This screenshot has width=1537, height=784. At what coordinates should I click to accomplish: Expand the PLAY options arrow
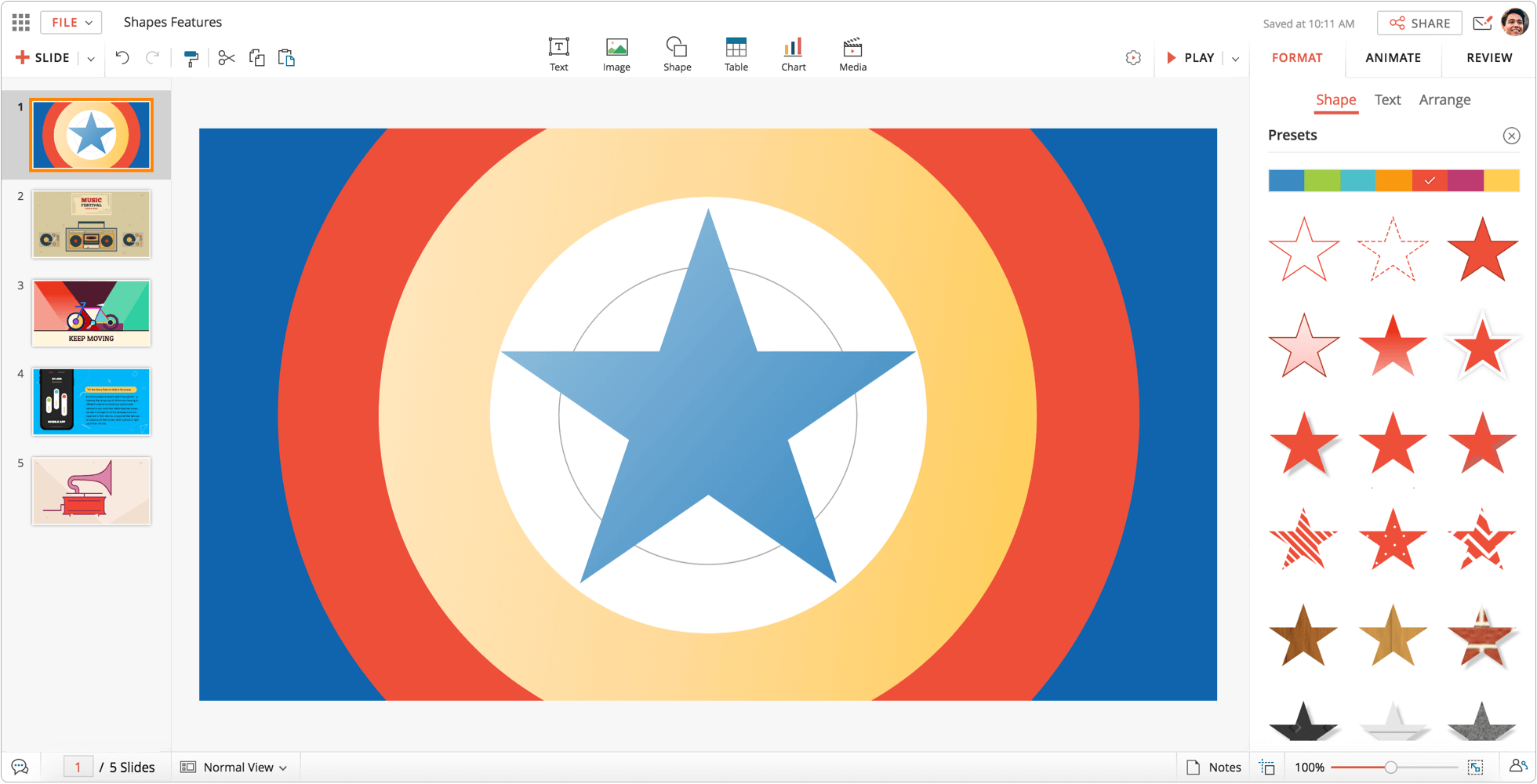(x=1235, y=58)
